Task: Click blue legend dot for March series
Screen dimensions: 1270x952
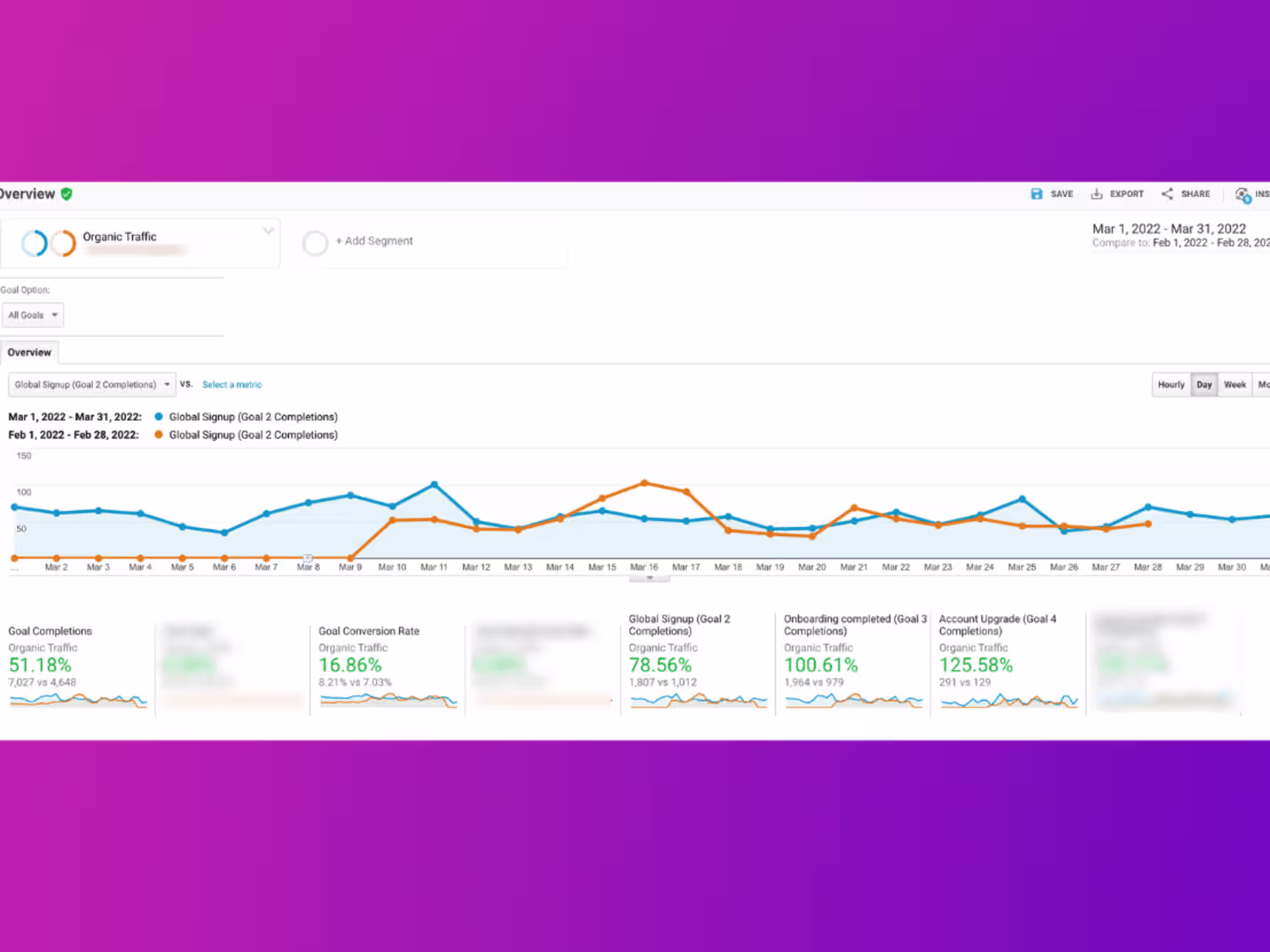Action: click(158, 416)
